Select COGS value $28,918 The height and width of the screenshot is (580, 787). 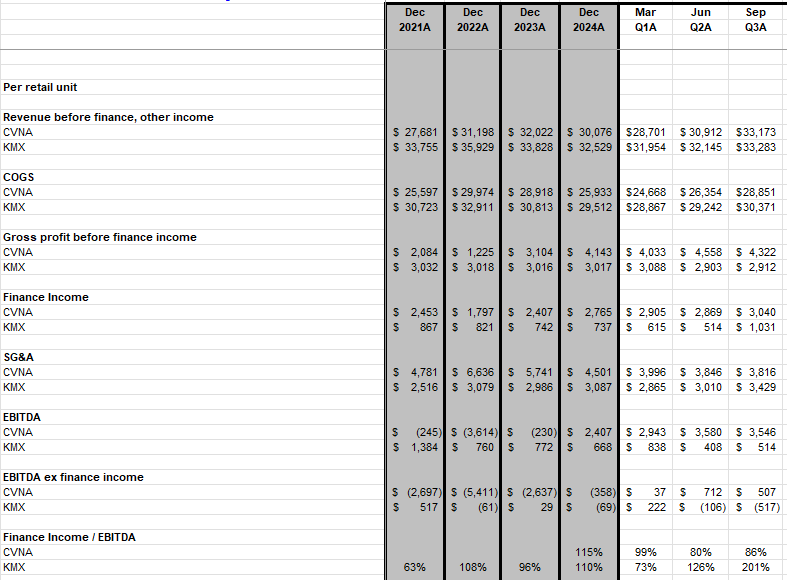(530, 193)
